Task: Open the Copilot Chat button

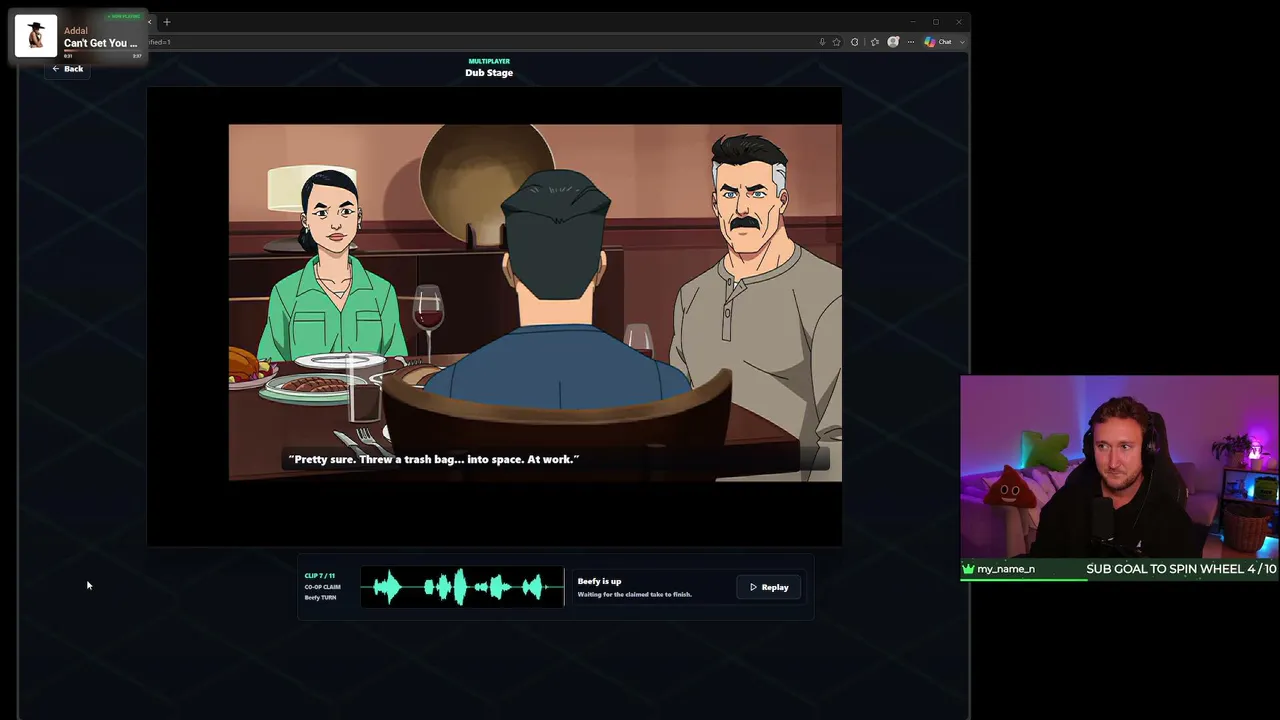Action: (938, 42)
